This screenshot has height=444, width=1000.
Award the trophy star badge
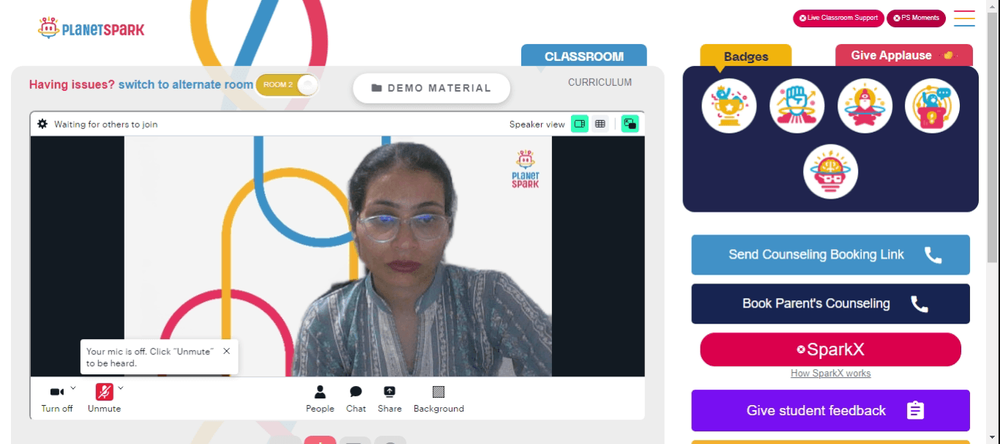tap(729, 106)
